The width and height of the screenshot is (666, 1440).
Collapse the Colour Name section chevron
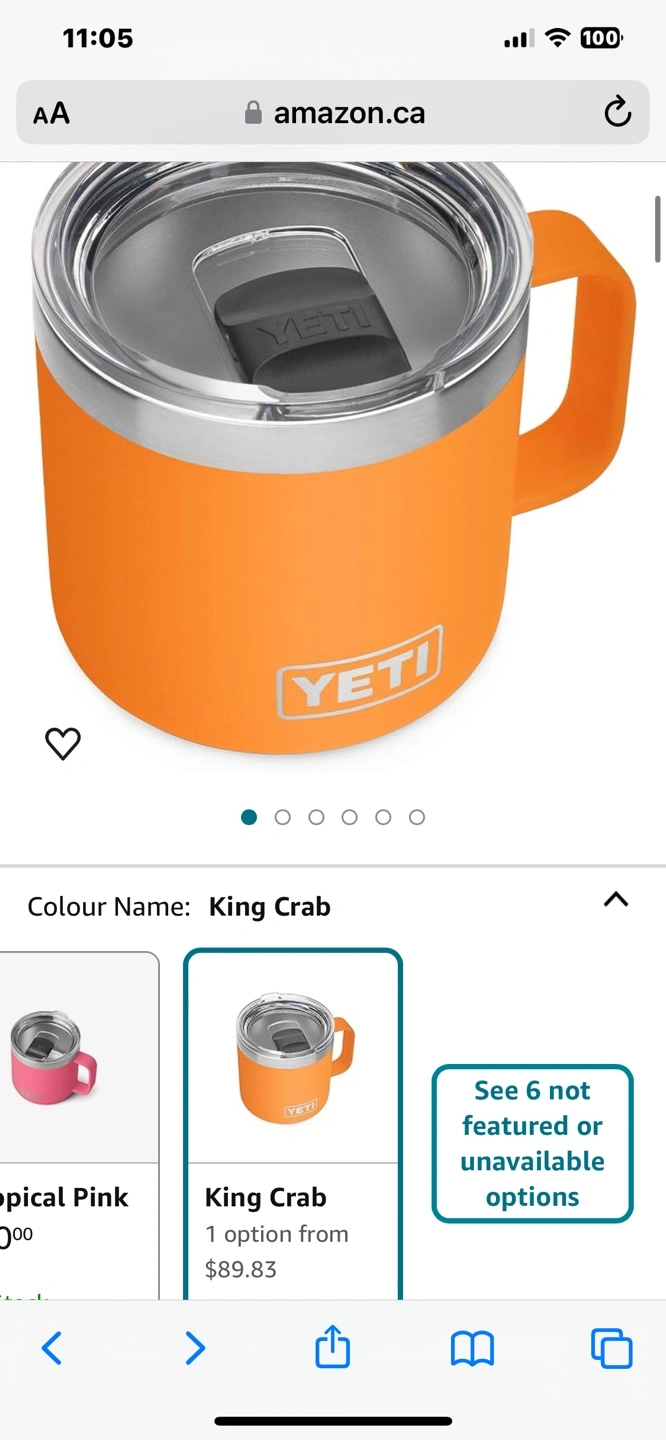tap(616, 899)
